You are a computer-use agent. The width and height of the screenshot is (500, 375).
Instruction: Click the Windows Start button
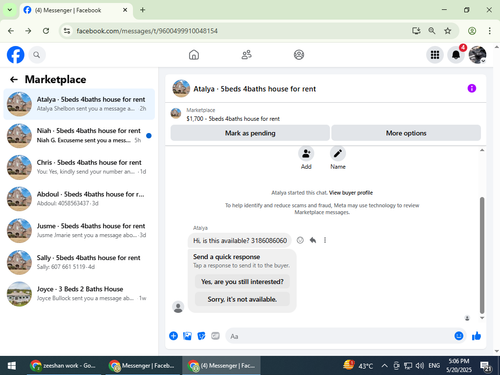point(12,366)
